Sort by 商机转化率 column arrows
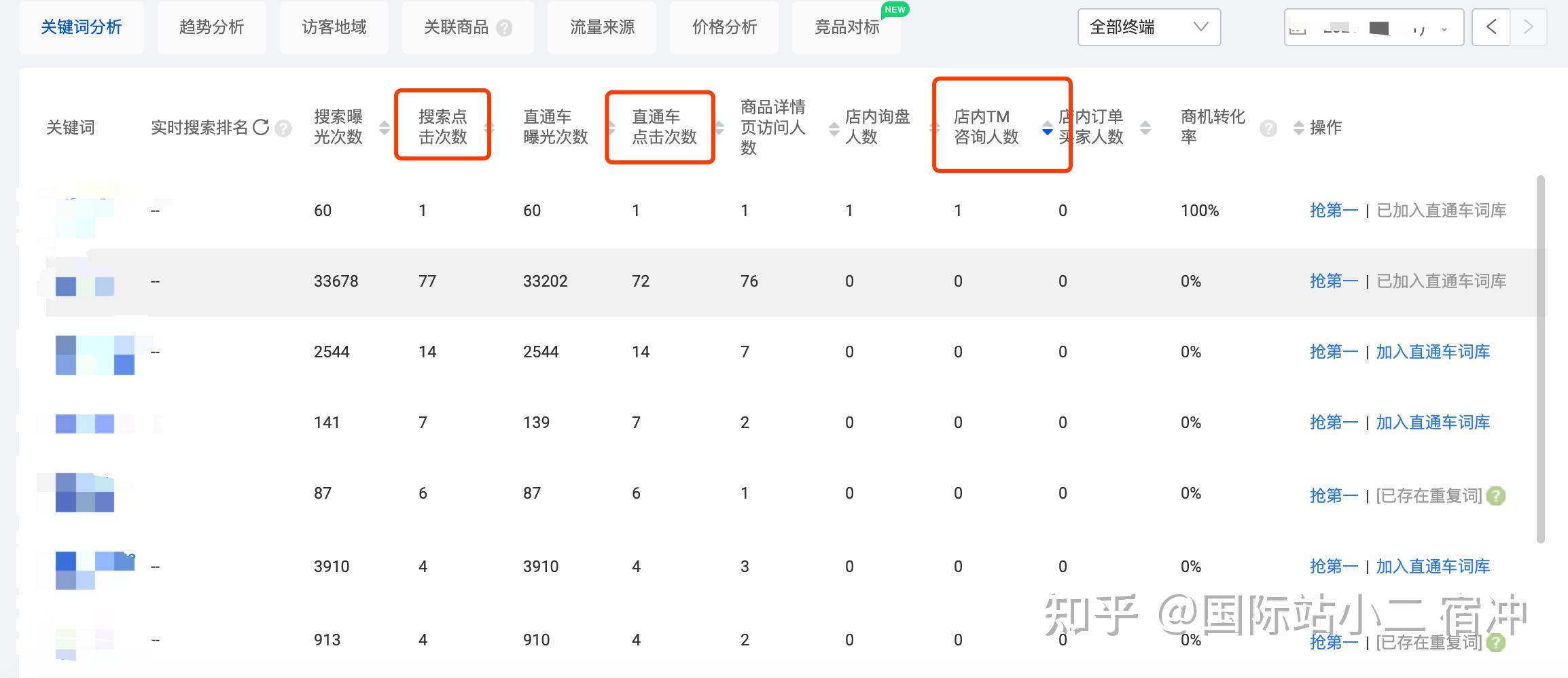The image size is (1568, 678). coord(1299,128)
